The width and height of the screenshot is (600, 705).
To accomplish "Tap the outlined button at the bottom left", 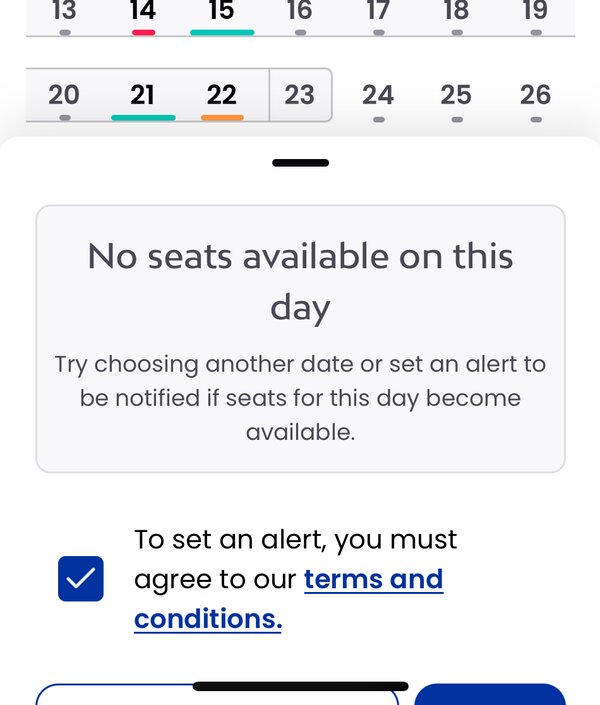I will pos(217,694).
